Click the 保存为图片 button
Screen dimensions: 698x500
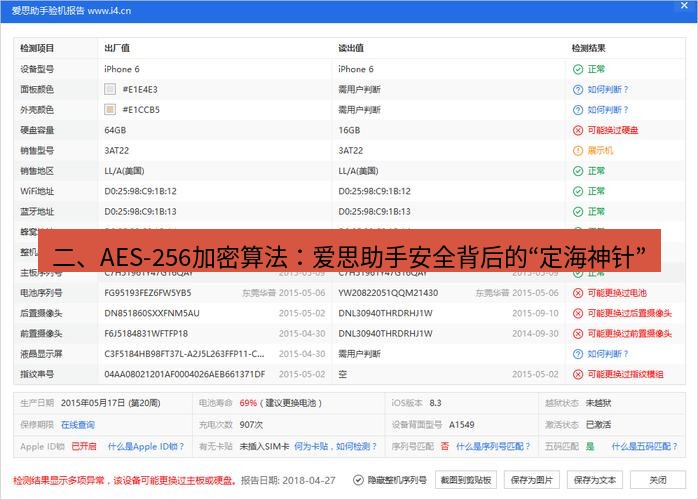coord(532,480)
